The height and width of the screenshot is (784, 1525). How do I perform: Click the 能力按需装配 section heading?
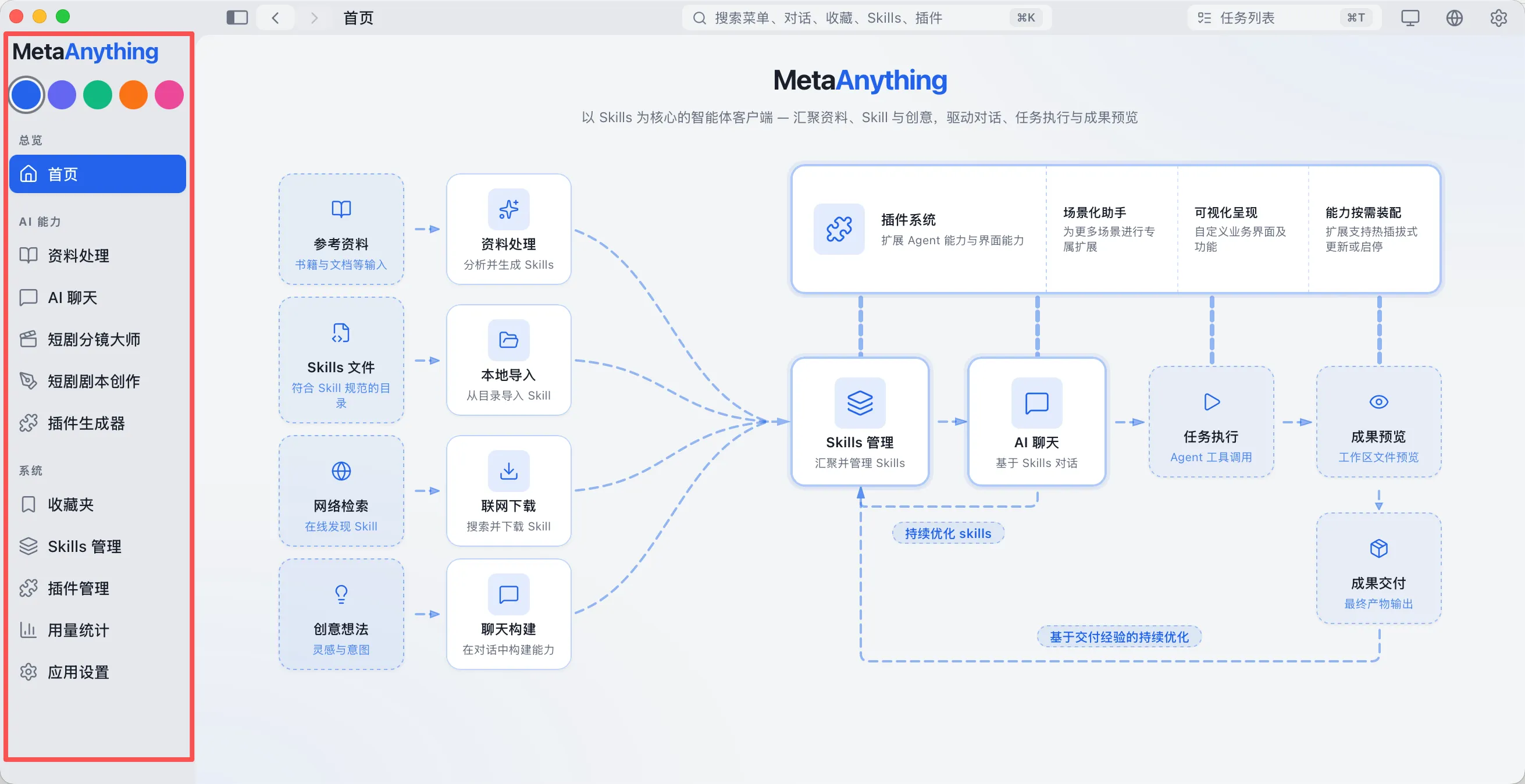coord(1363,213)
